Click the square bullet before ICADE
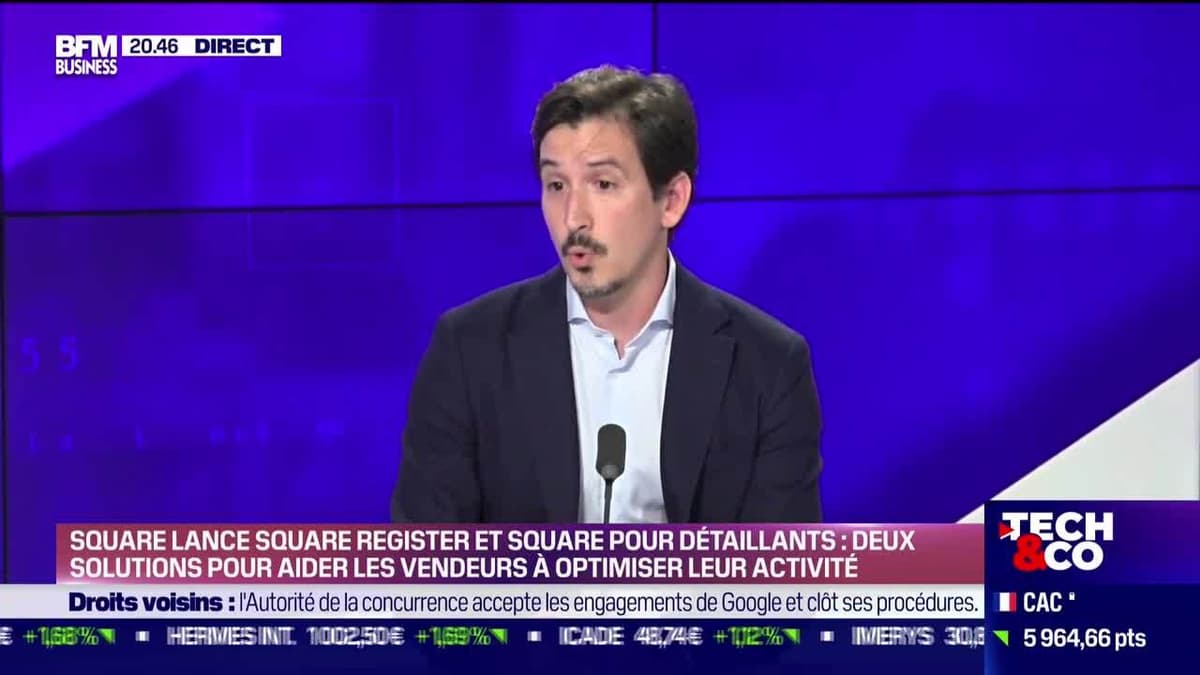Viewport: 1200px width, 675px height. pyautogui.click(x=535, y=636)
